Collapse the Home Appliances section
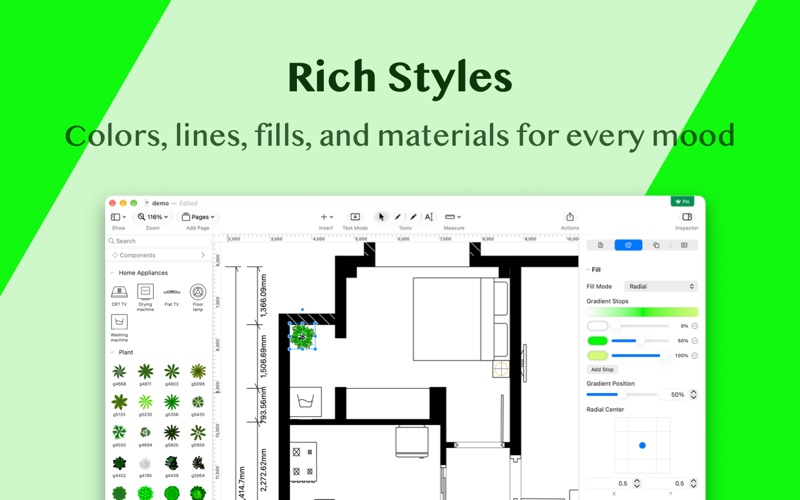 click(x=112, y=272)
